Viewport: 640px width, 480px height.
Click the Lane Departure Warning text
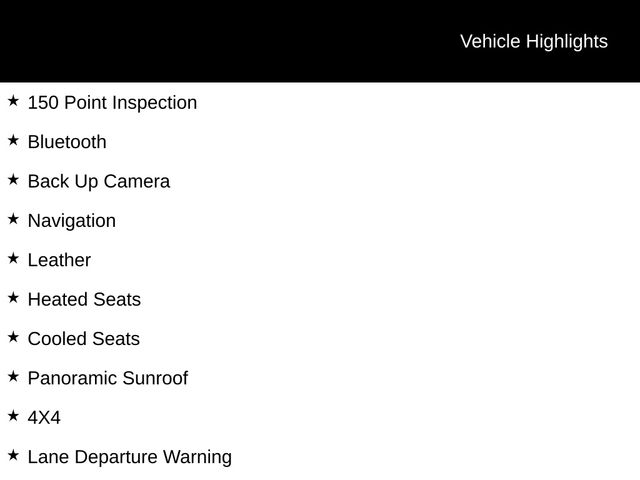pyautogui.click(x=130, y=457)
